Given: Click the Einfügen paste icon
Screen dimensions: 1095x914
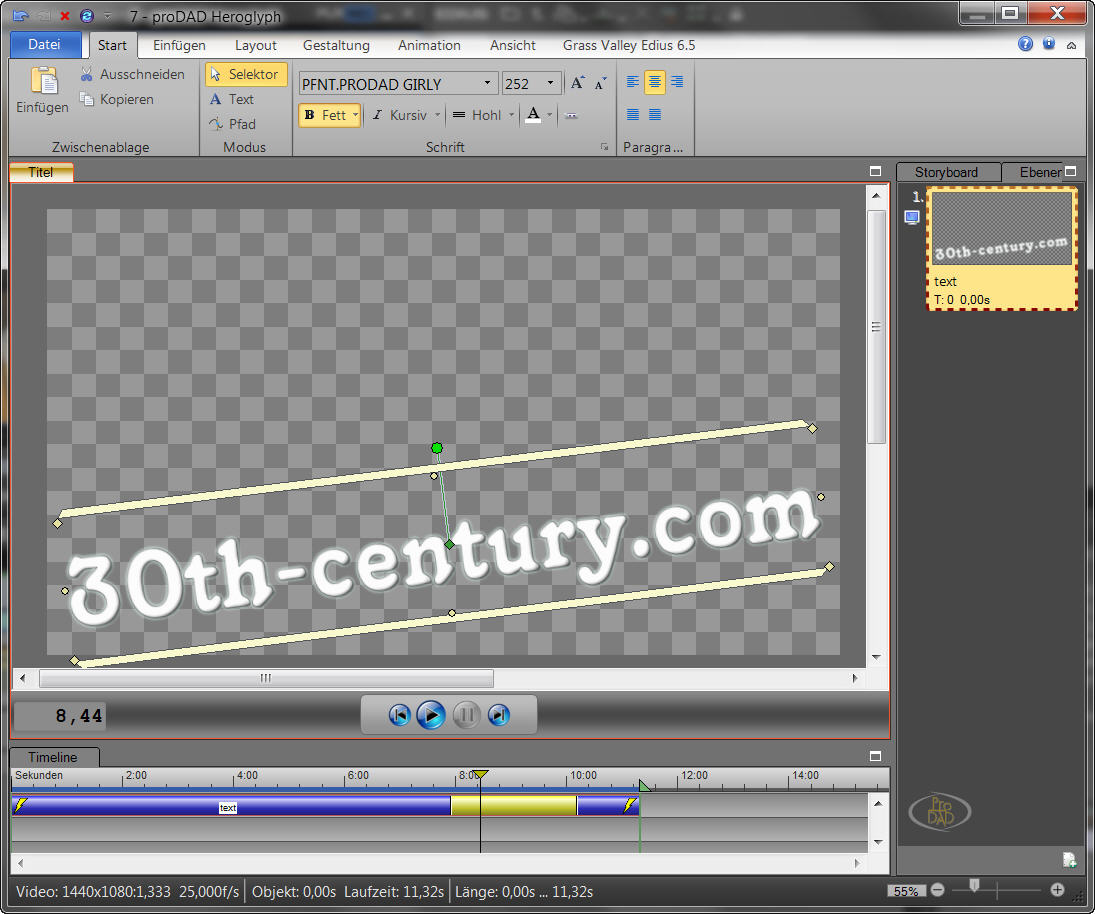Looking at the screenshot, I should [x=43, y=82].
